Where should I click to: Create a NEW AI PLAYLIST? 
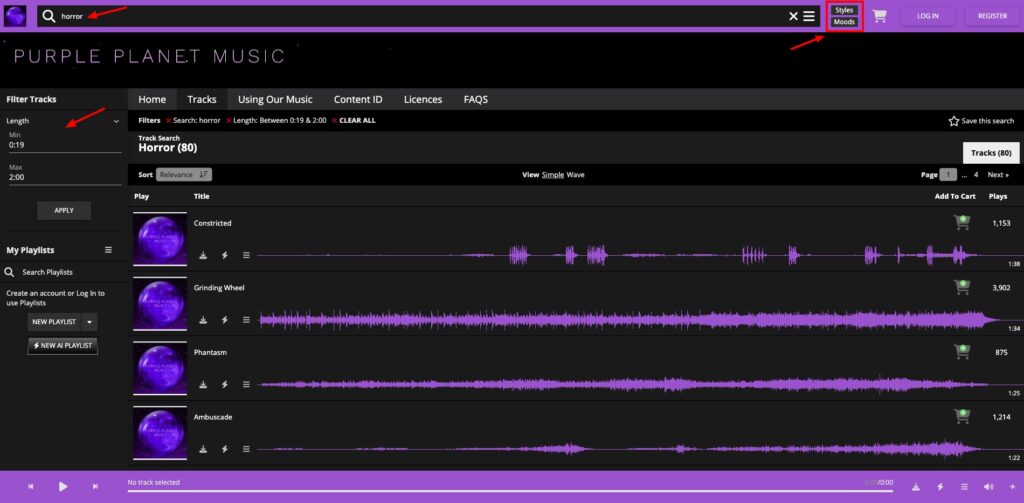[x=63, y=346]
